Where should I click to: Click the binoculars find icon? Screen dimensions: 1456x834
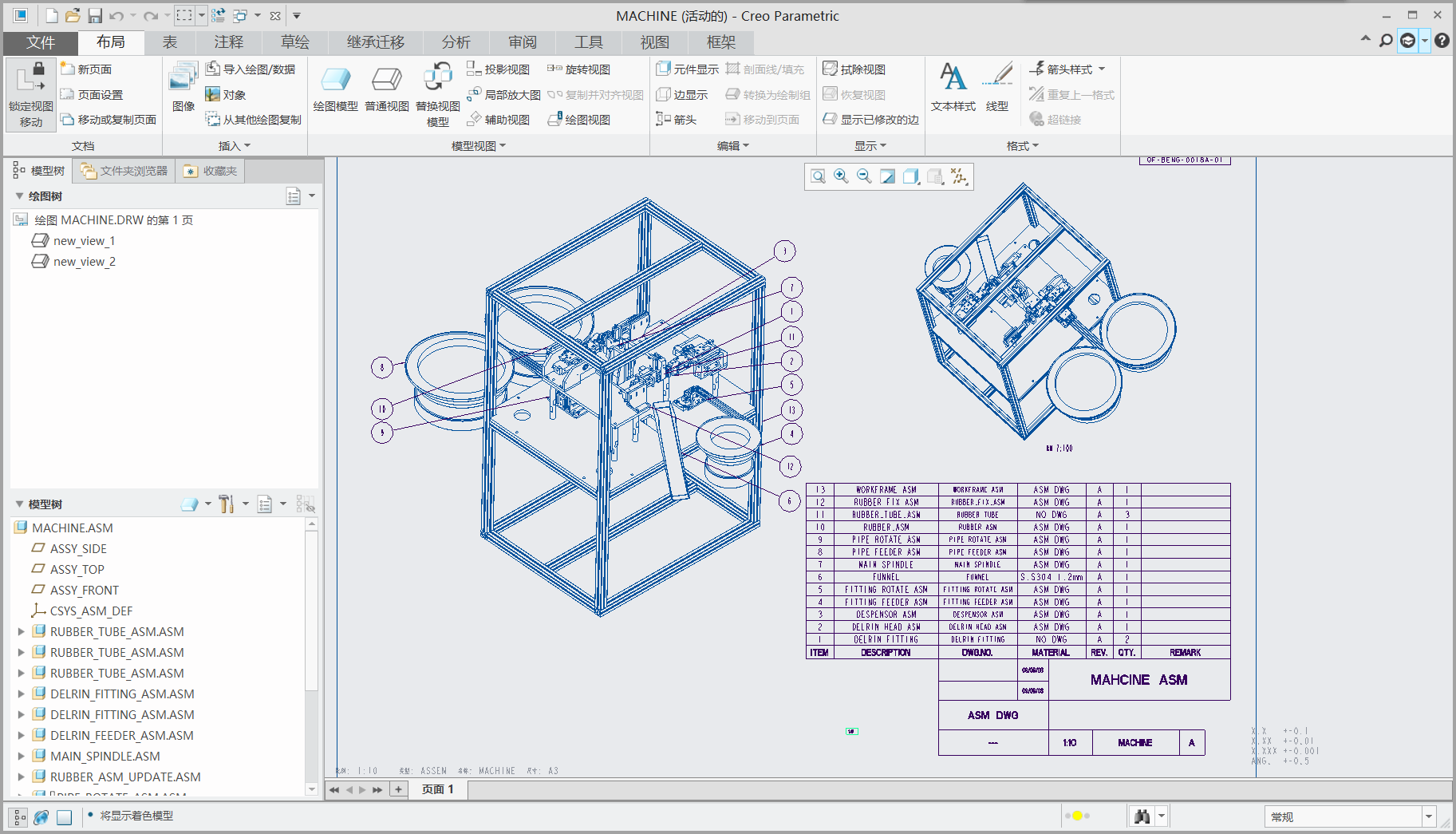1142,816
